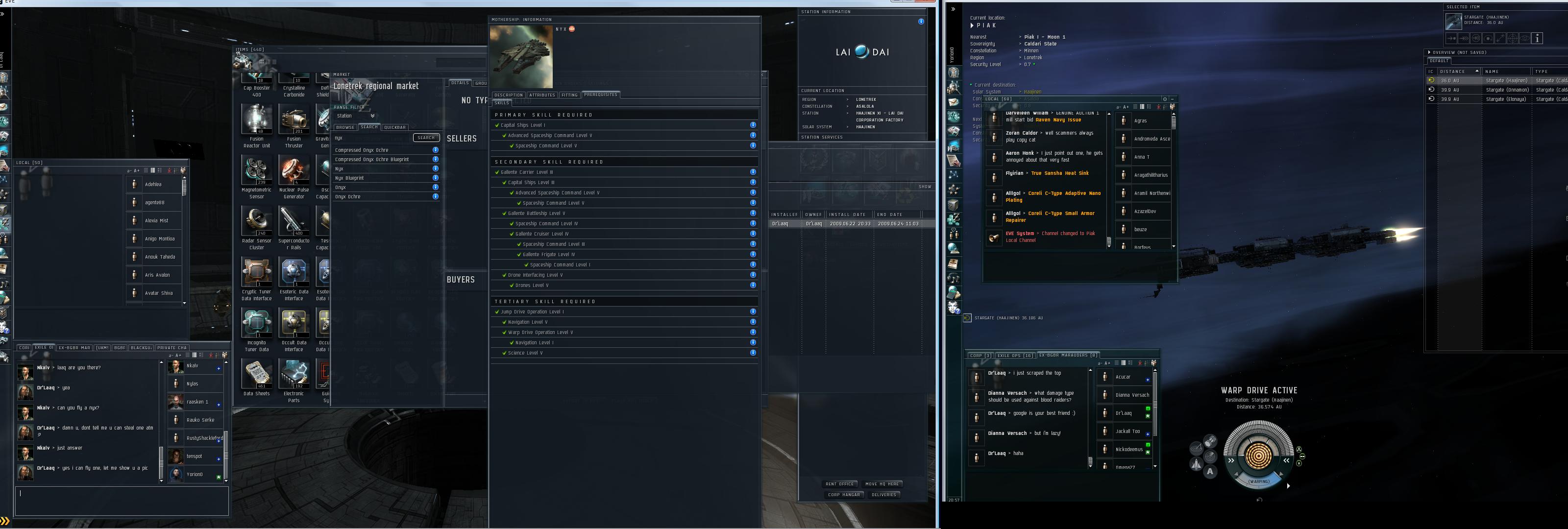This screenshot has width=1568, height=529.
Task: Open the mail icon in right sidebar
Action: click(x=954, y=102)
